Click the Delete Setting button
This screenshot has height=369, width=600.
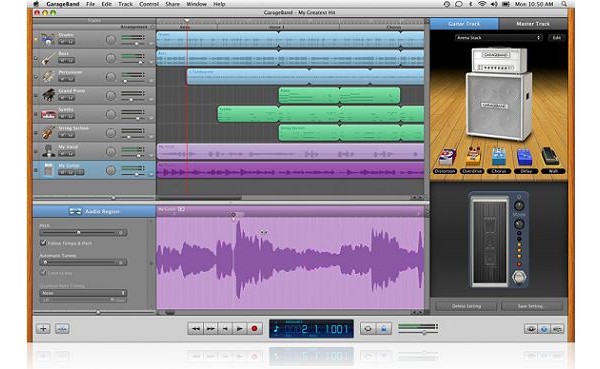(x=466, y=306)
